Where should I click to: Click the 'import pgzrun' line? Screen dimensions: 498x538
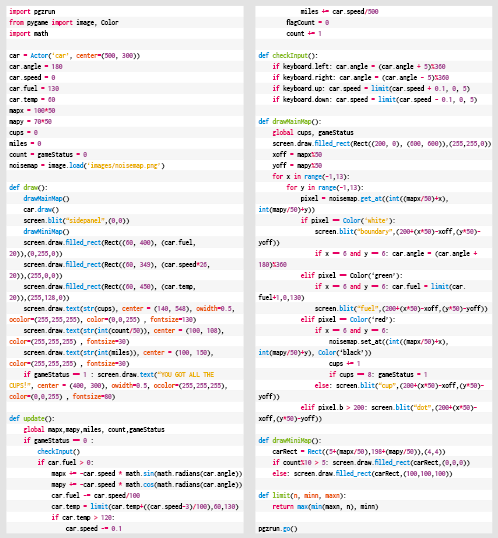click(32, 11)
